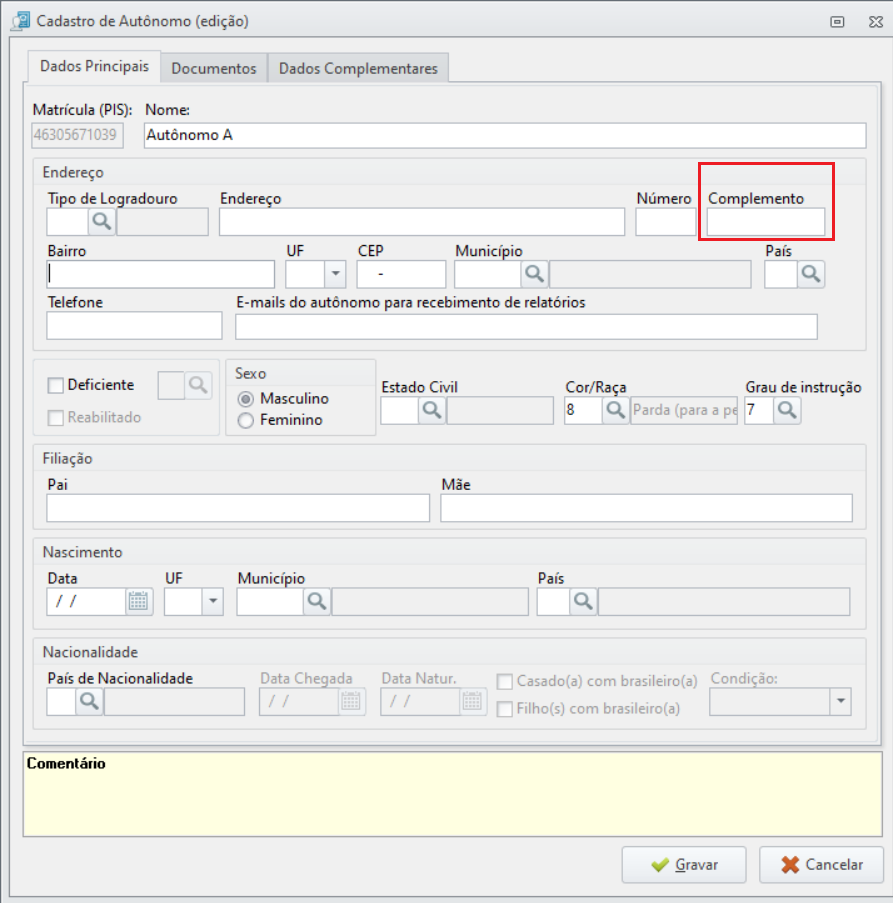This screenshot has width=893, height=903.
Task: Click the Número input field
Action: coord(666,222)
